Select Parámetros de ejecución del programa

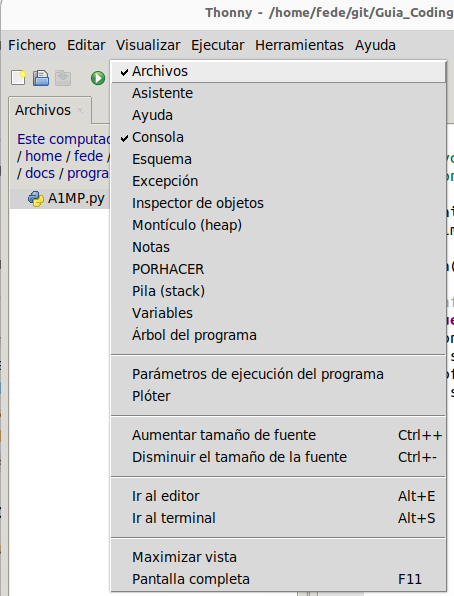[278, 374]
